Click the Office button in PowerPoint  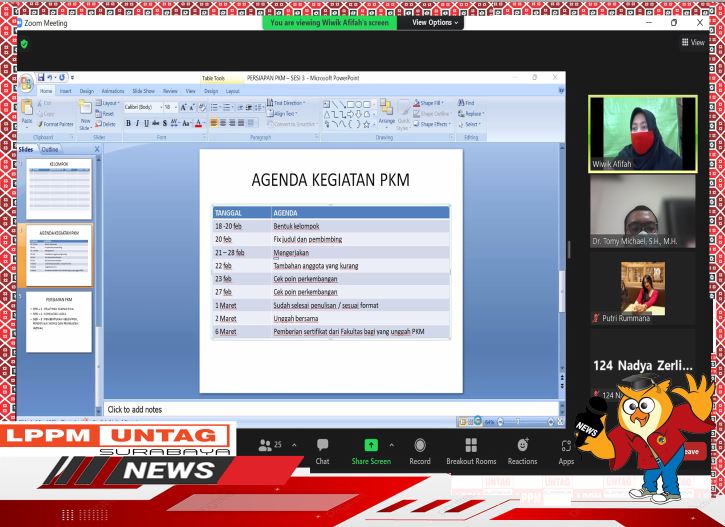tap(26, 83)
